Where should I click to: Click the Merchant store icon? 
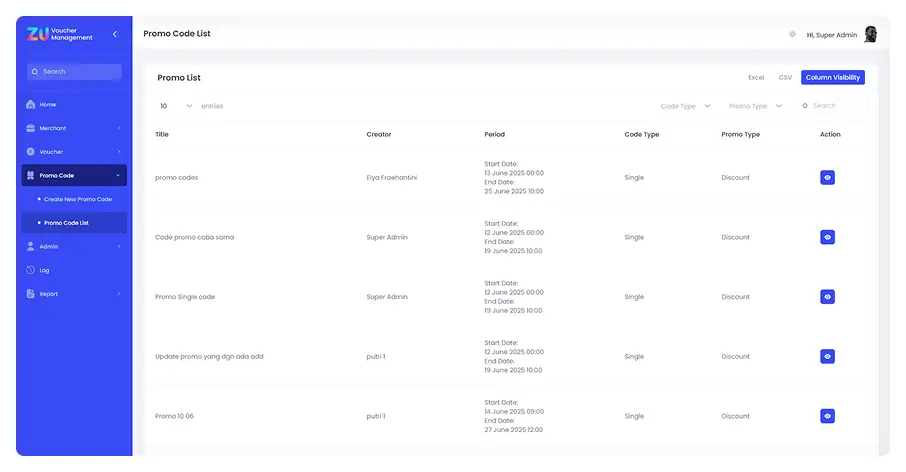[x=31, y=128]
